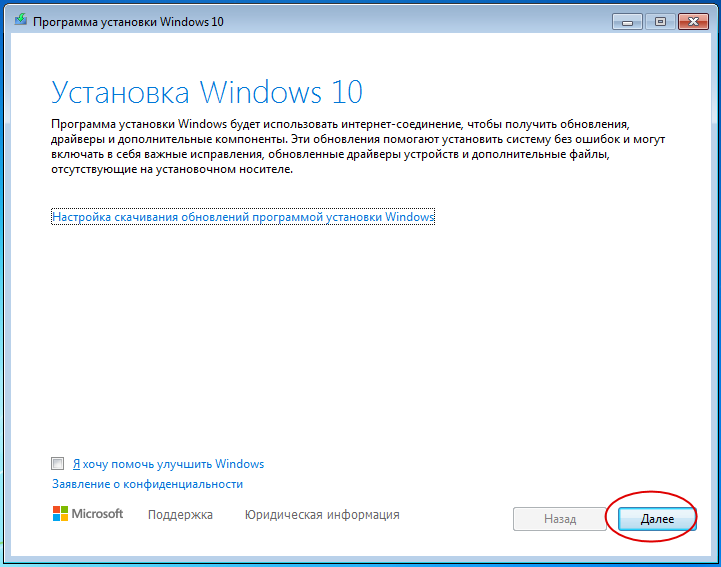Close the Windows 10 setup window
This screenshot has height=567, width=721.
pyautogui.click(x=693, y=22)
